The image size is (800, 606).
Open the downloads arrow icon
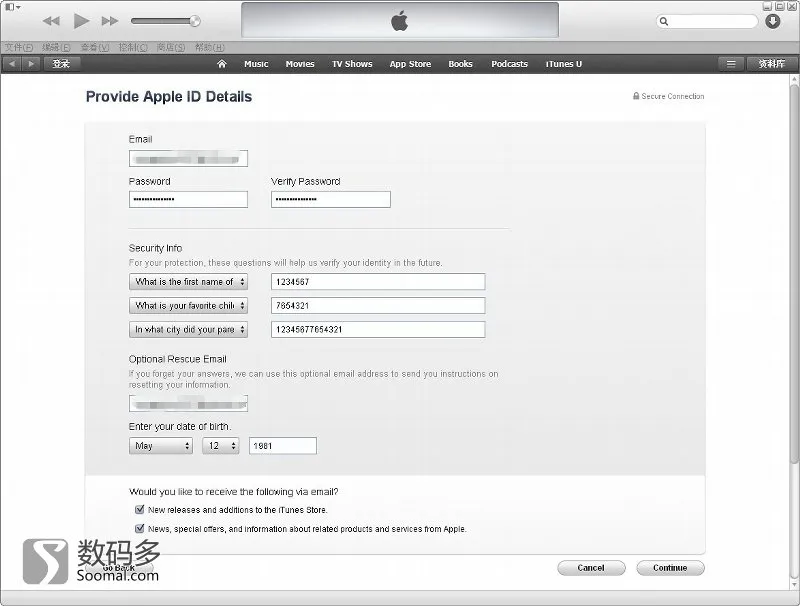click(773, 21)
